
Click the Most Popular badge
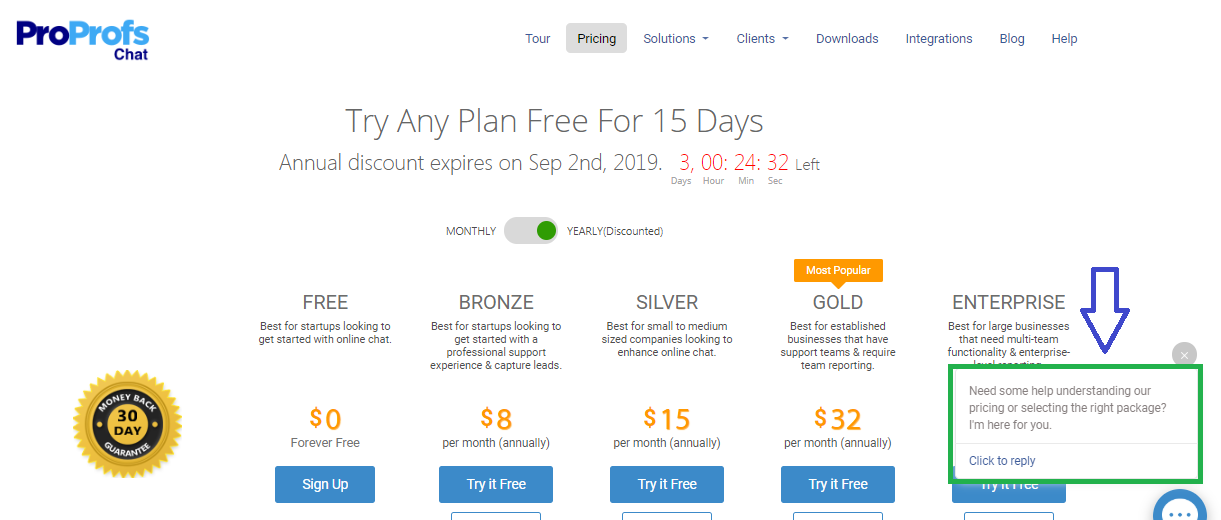pyautogui.click(x=838, y=270)
